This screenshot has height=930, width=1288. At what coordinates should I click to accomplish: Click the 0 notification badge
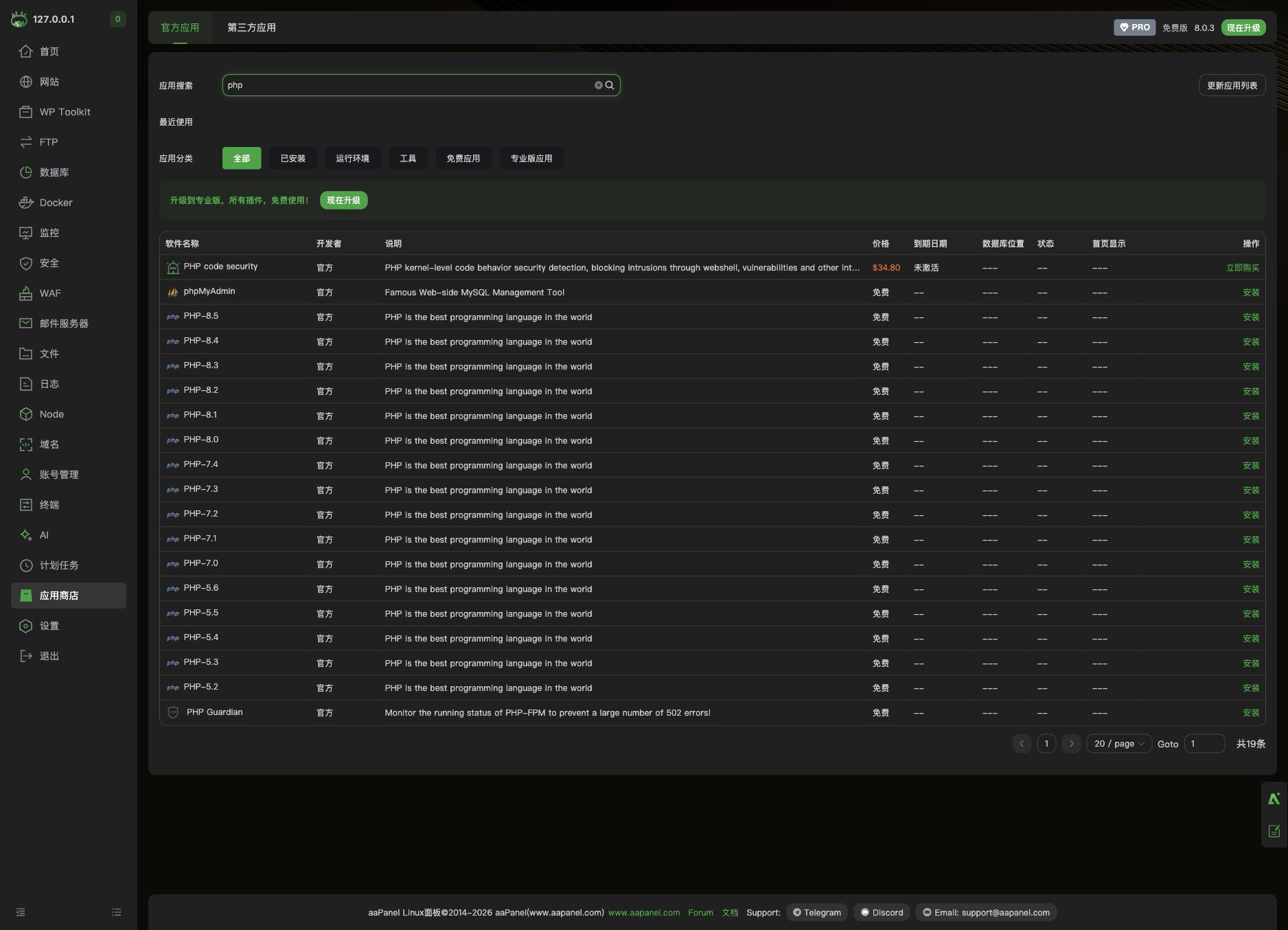118,19
